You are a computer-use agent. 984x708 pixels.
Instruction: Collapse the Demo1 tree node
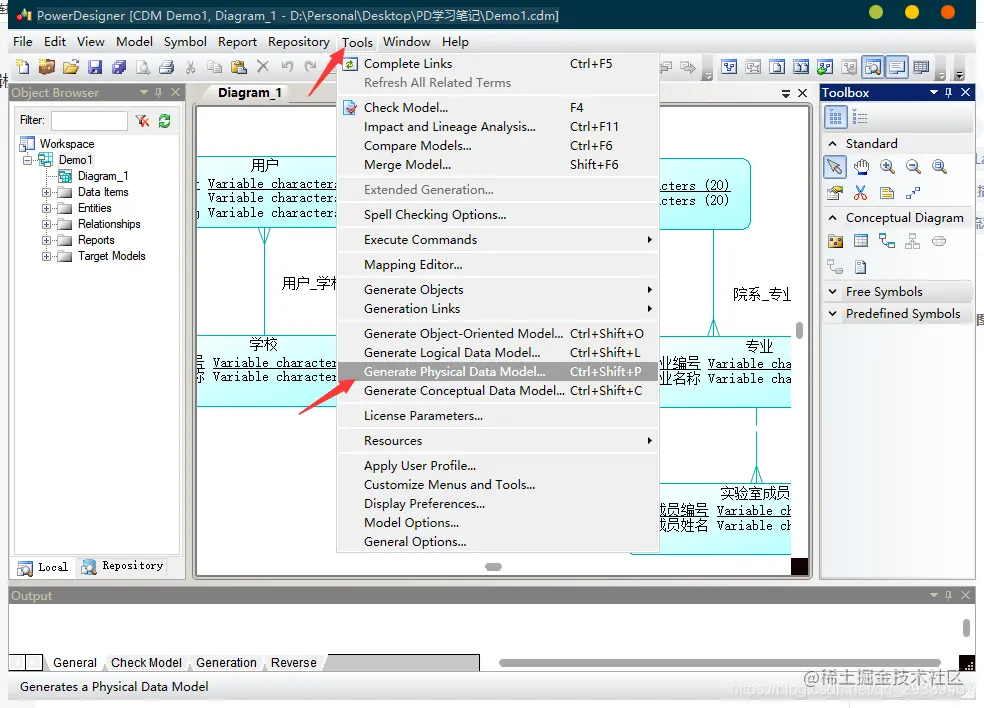click(x=28, y=160)
